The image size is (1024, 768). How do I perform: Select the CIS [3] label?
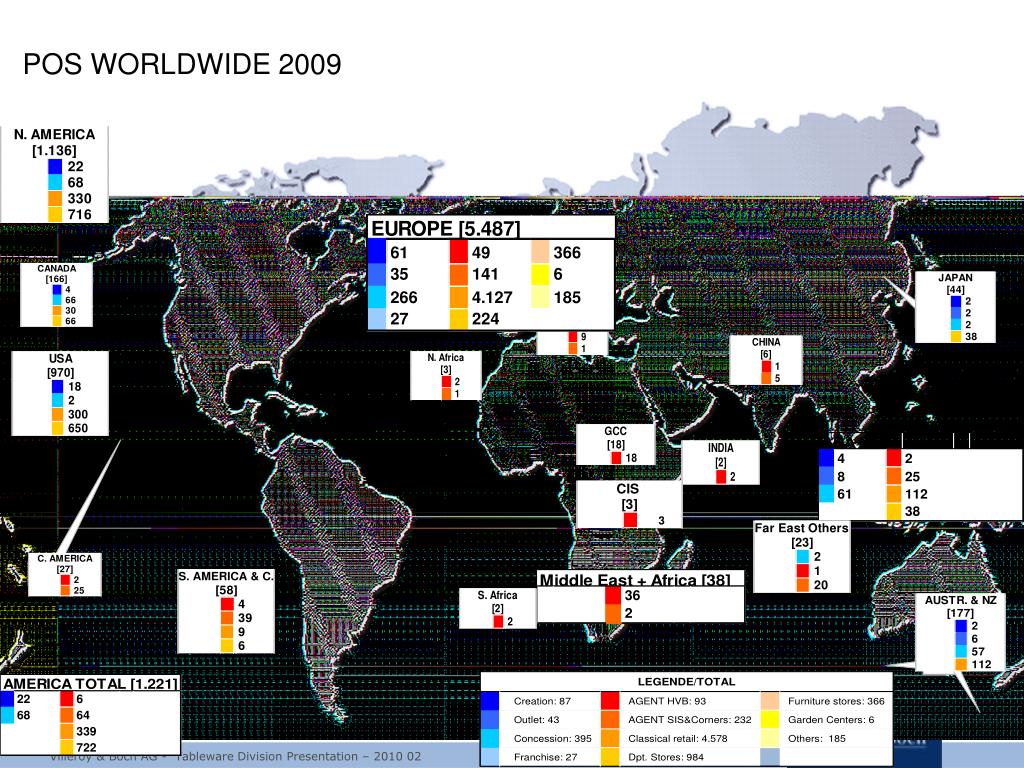click(x=628, y=496)
